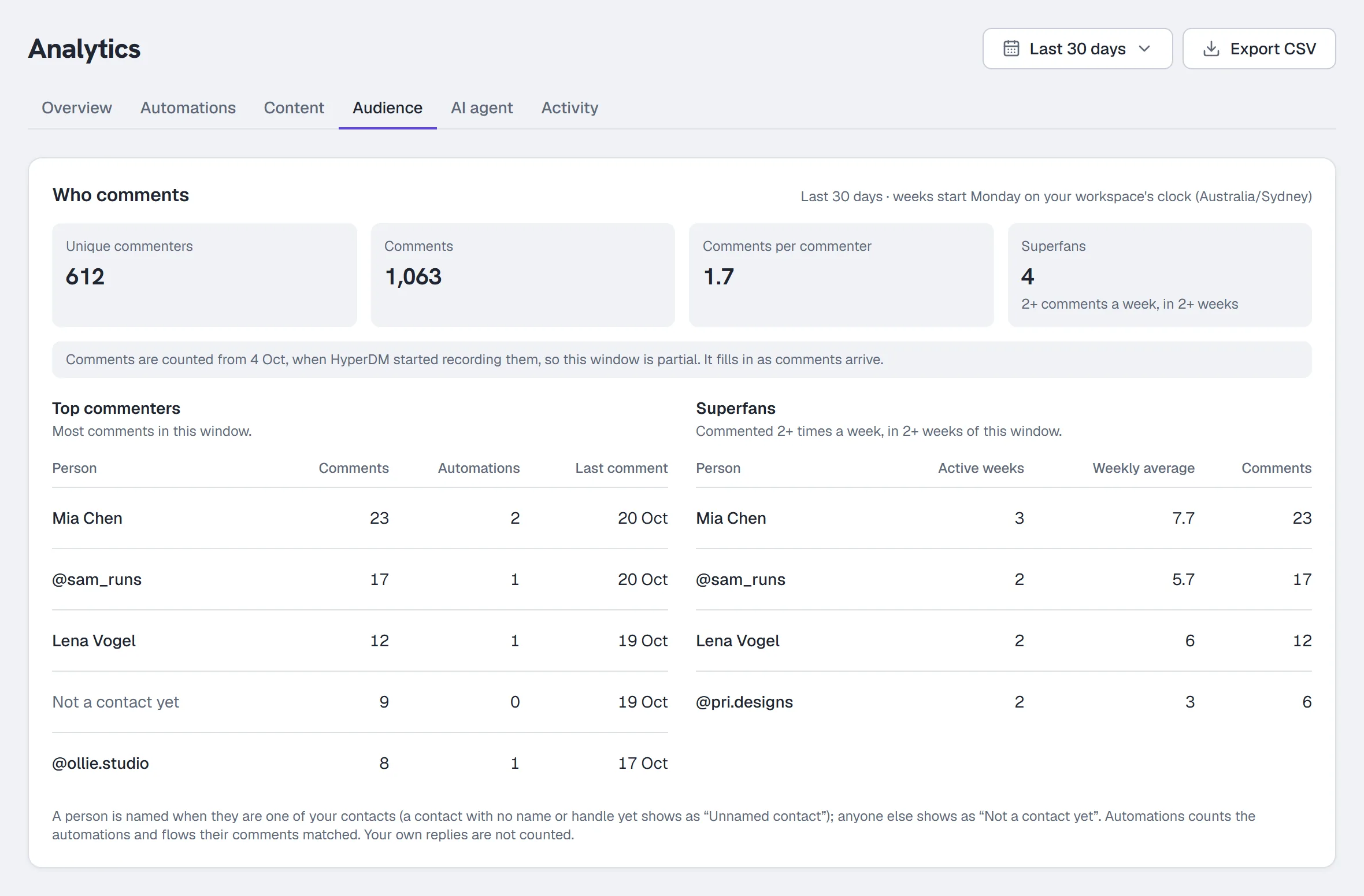Click @ollie.studio in Top commenters

(x=101, y=763)
